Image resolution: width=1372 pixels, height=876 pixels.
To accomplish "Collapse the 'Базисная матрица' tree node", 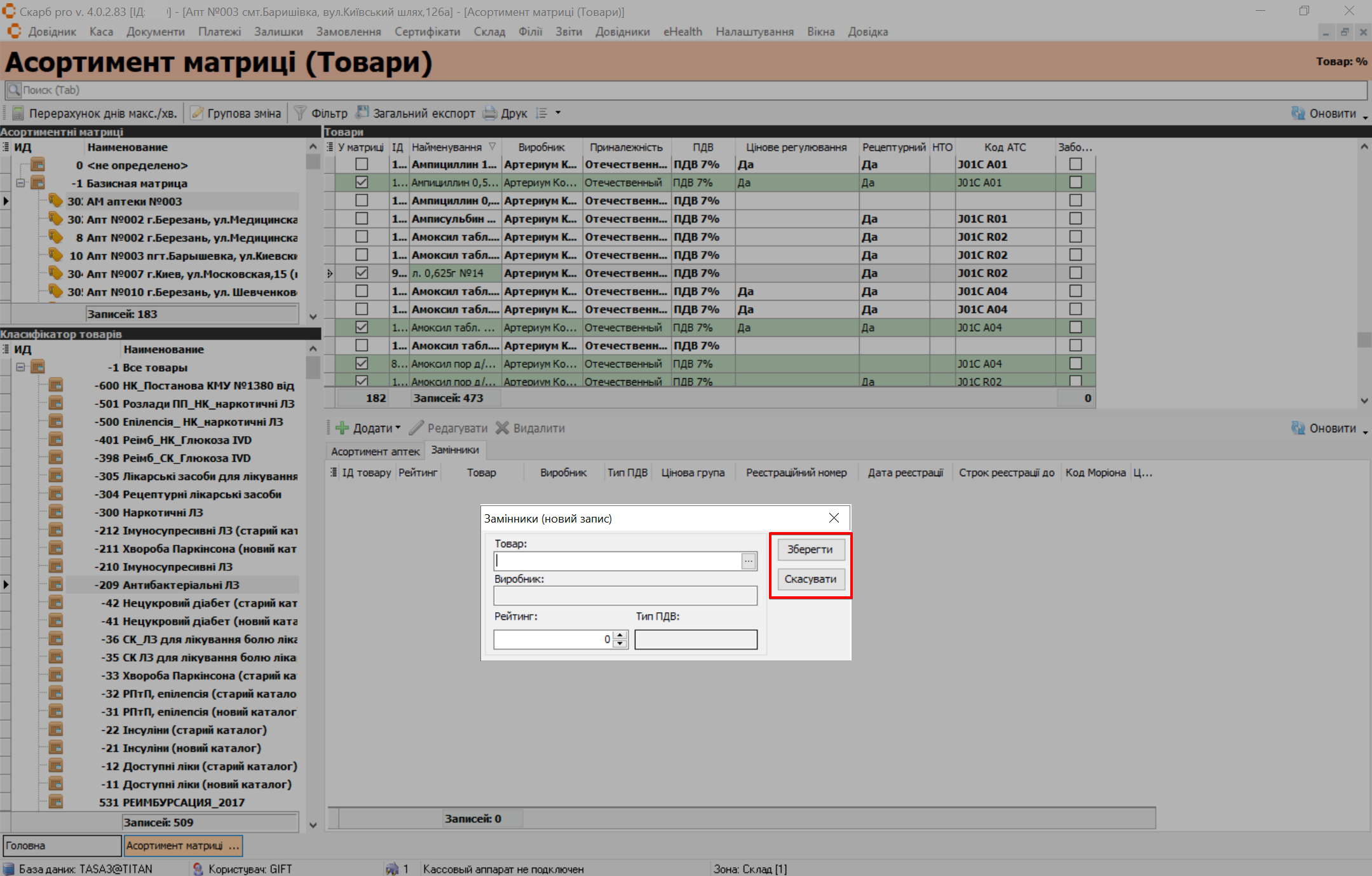I will coord(20,183).
